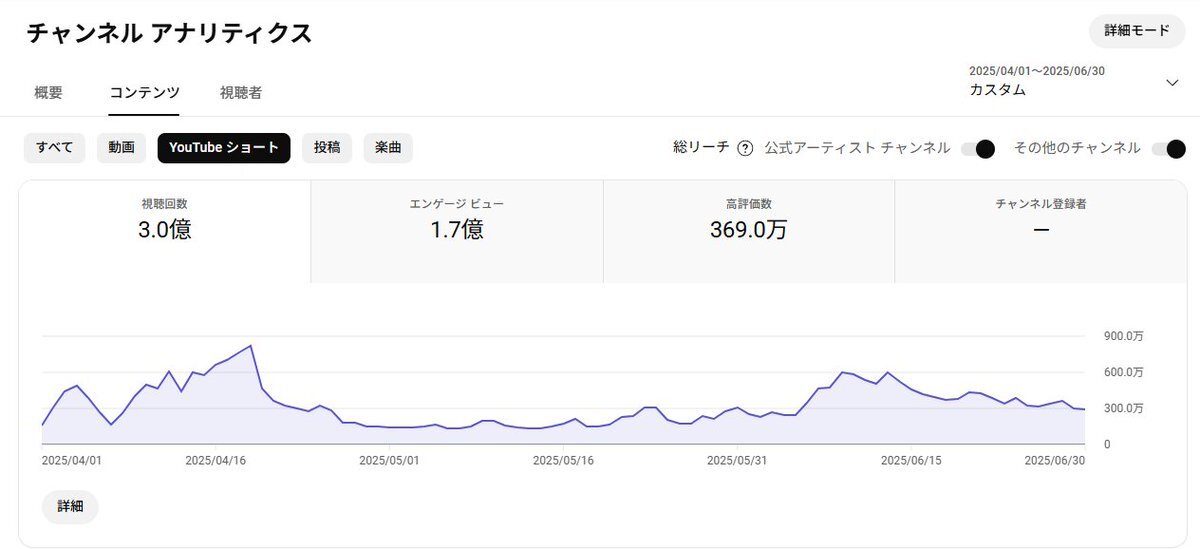Select the 投稿 filter chip
1200x549 pixels.
327,148
